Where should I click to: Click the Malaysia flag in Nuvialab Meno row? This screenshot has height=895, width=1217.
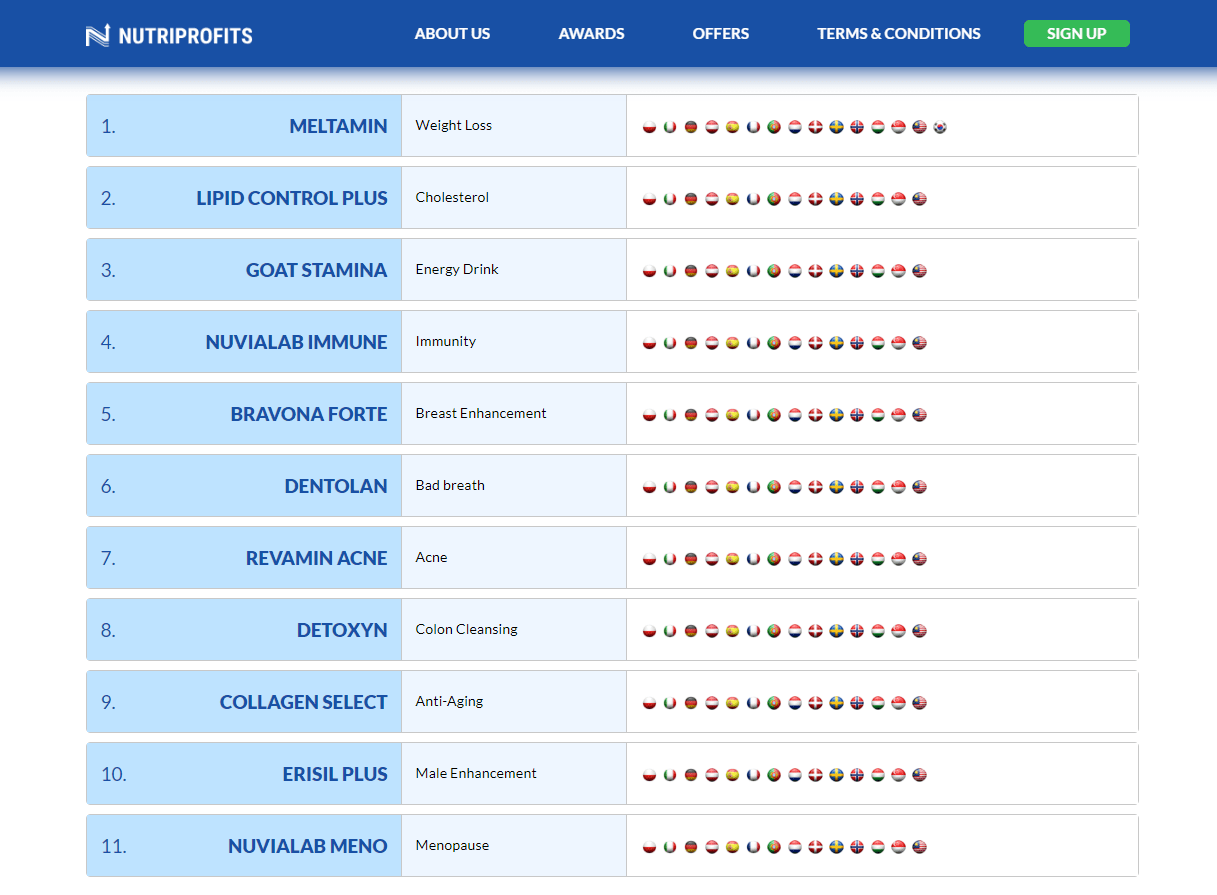point(920,847)
